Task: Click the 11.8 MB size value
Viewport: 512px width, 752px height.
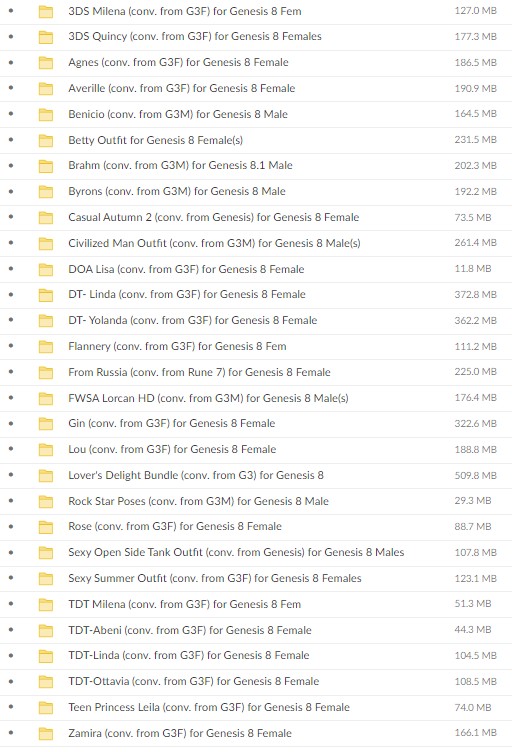Action: (473, 269)
